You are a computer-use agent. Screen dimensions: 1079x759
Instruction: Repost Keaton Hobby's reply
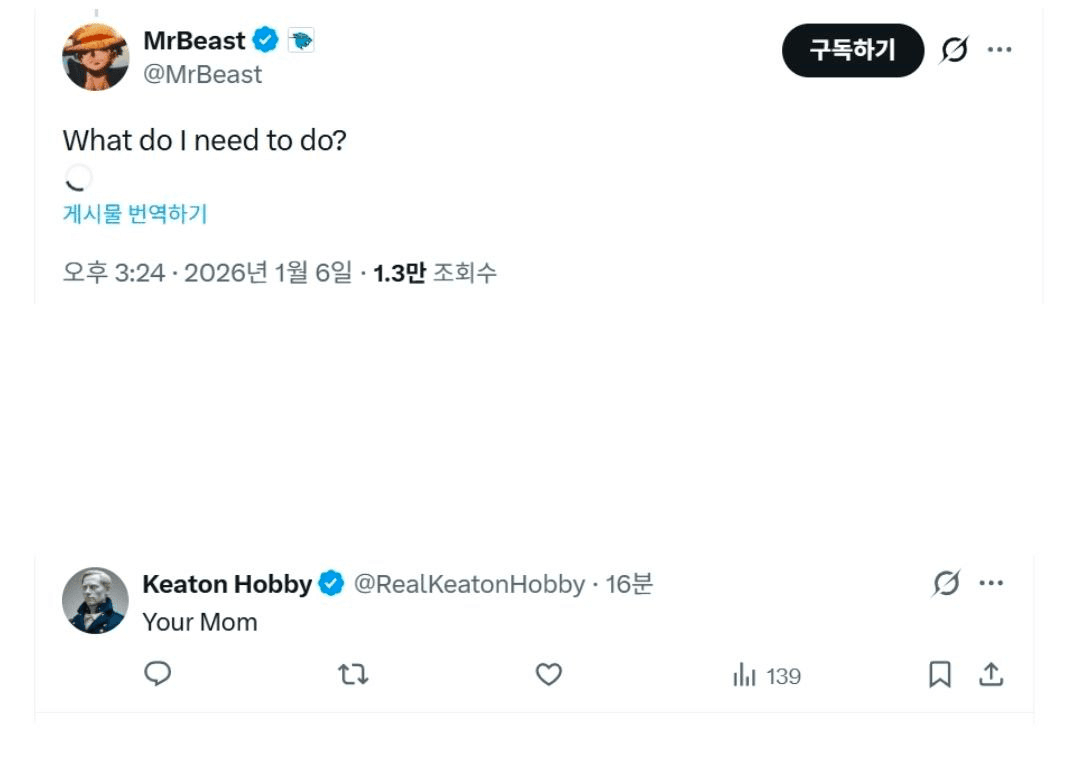click(353, 676)
